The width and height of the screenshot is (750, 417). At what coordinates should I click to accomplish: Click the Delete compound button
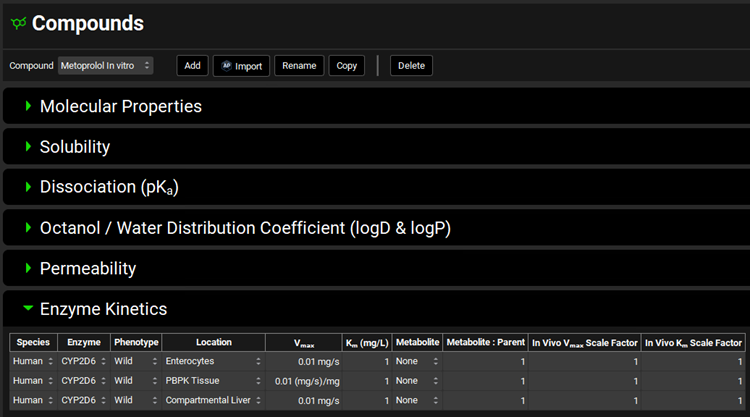411,66
